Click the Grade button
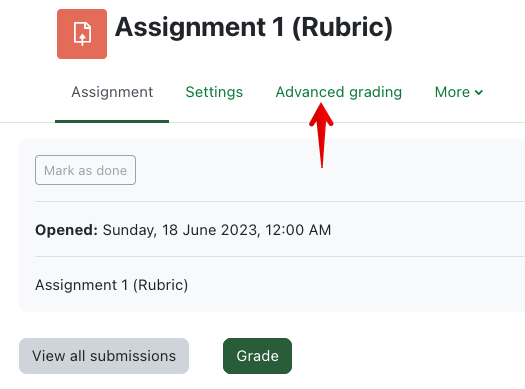This screenshot has width=525, height=389. coord(257,356)
